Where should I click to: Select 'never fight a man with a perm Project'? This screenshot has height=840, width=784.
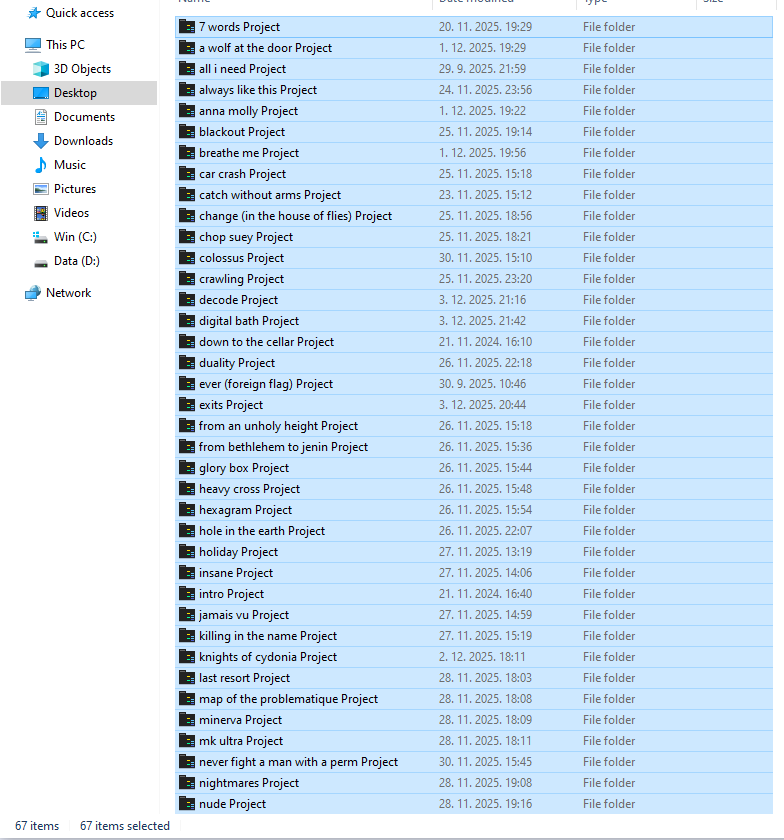click(298, 761)
